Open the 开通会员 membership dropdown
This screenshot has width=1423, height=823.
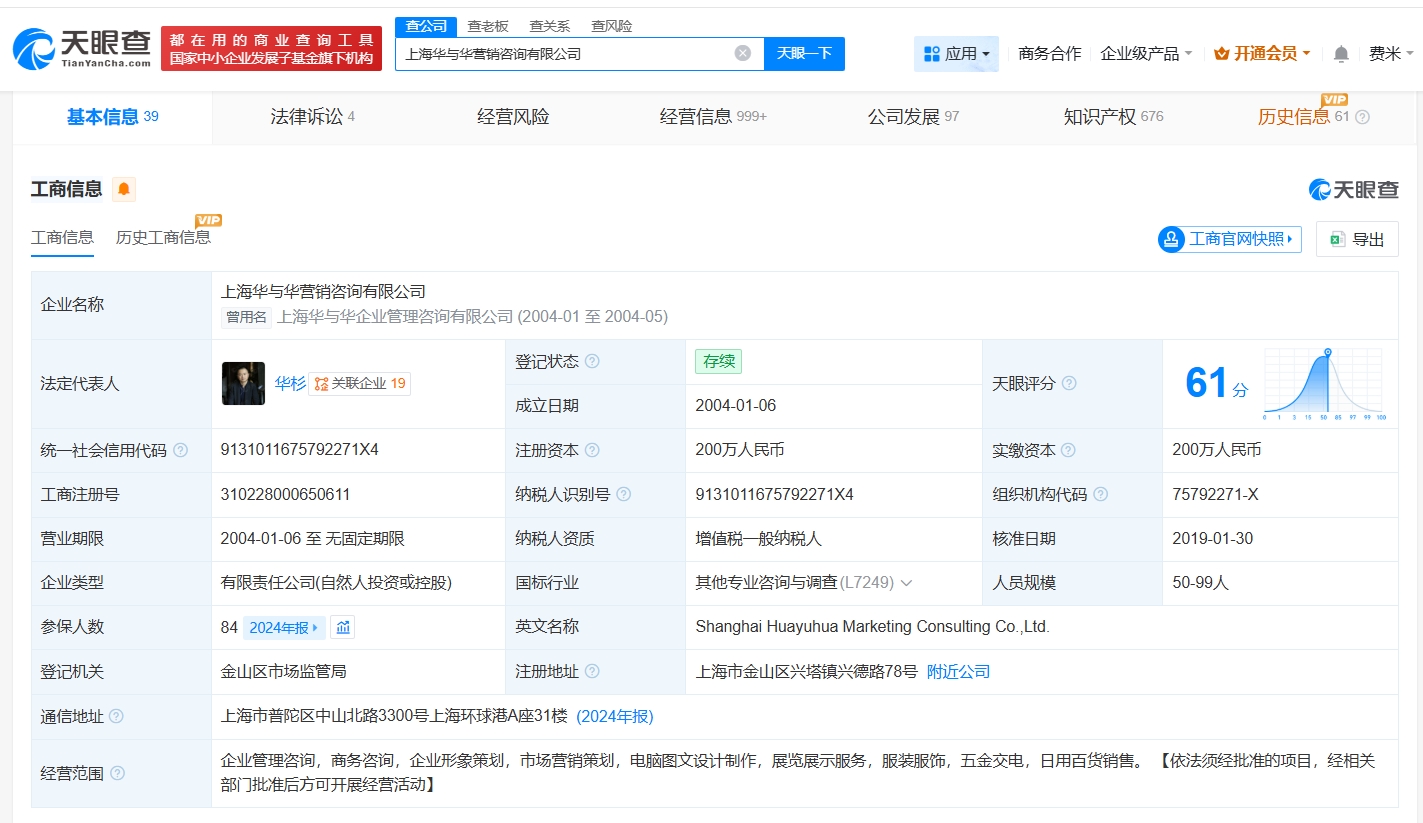(x=1262, y=54)
